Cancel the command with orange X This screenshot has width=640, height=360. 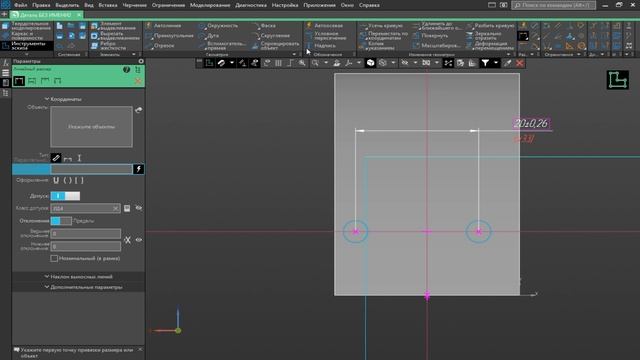(138, 81)
